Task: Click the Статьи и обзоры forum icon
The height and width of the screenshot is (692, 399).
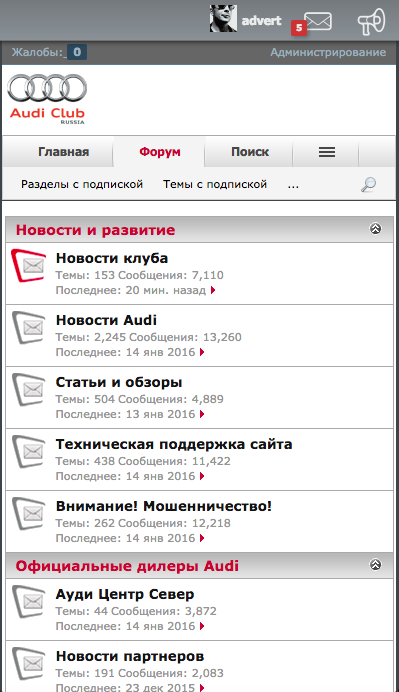Action: click(x=29, y=389)
